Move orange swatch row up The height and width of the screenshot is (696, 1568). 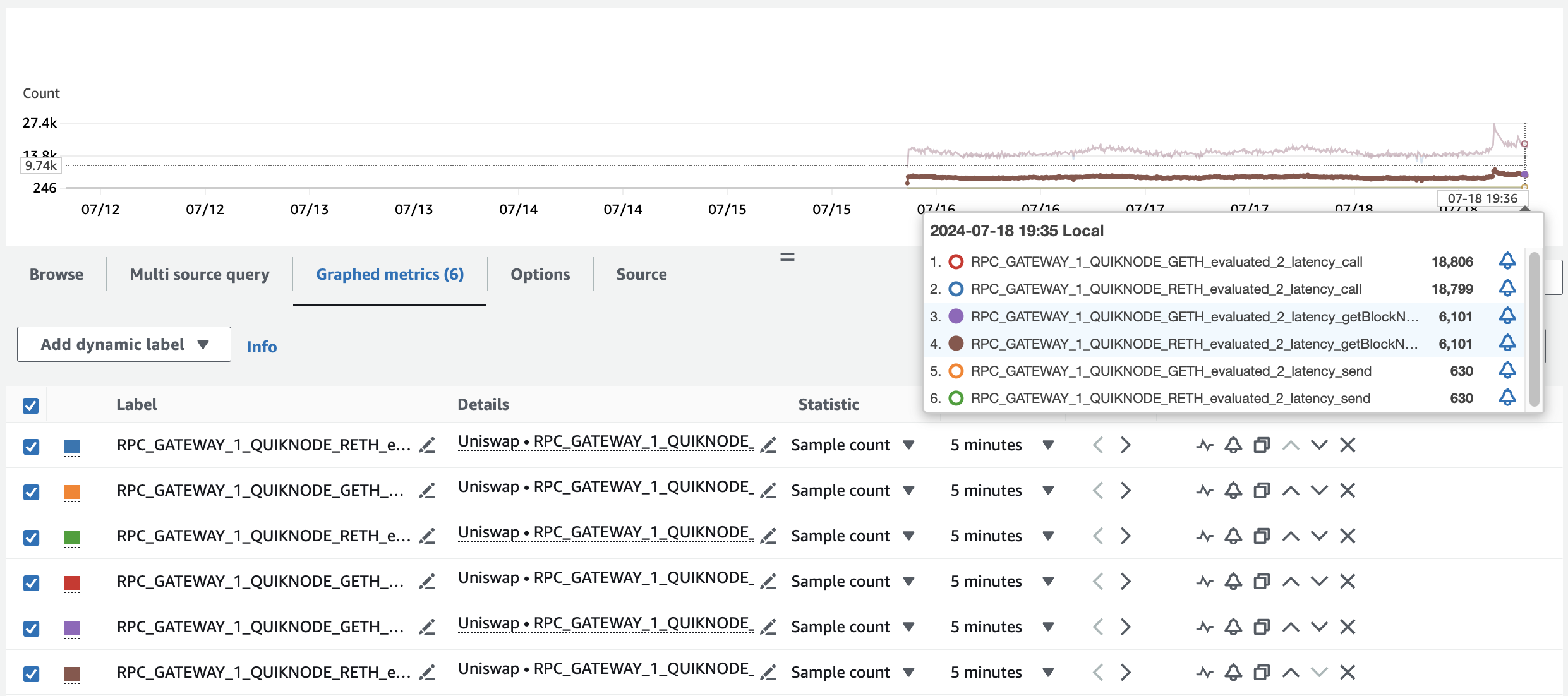(x=1291, y=491)
